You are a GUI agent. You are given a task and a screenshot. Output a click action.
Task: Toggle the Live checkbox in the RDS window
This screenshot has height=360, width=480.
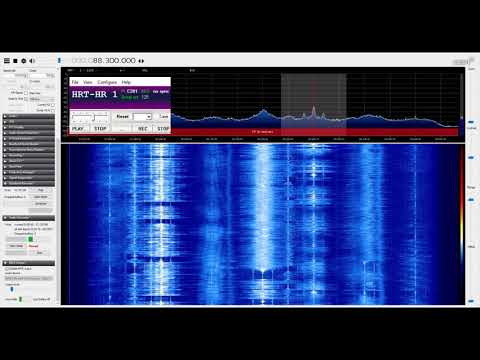point(157,116)
